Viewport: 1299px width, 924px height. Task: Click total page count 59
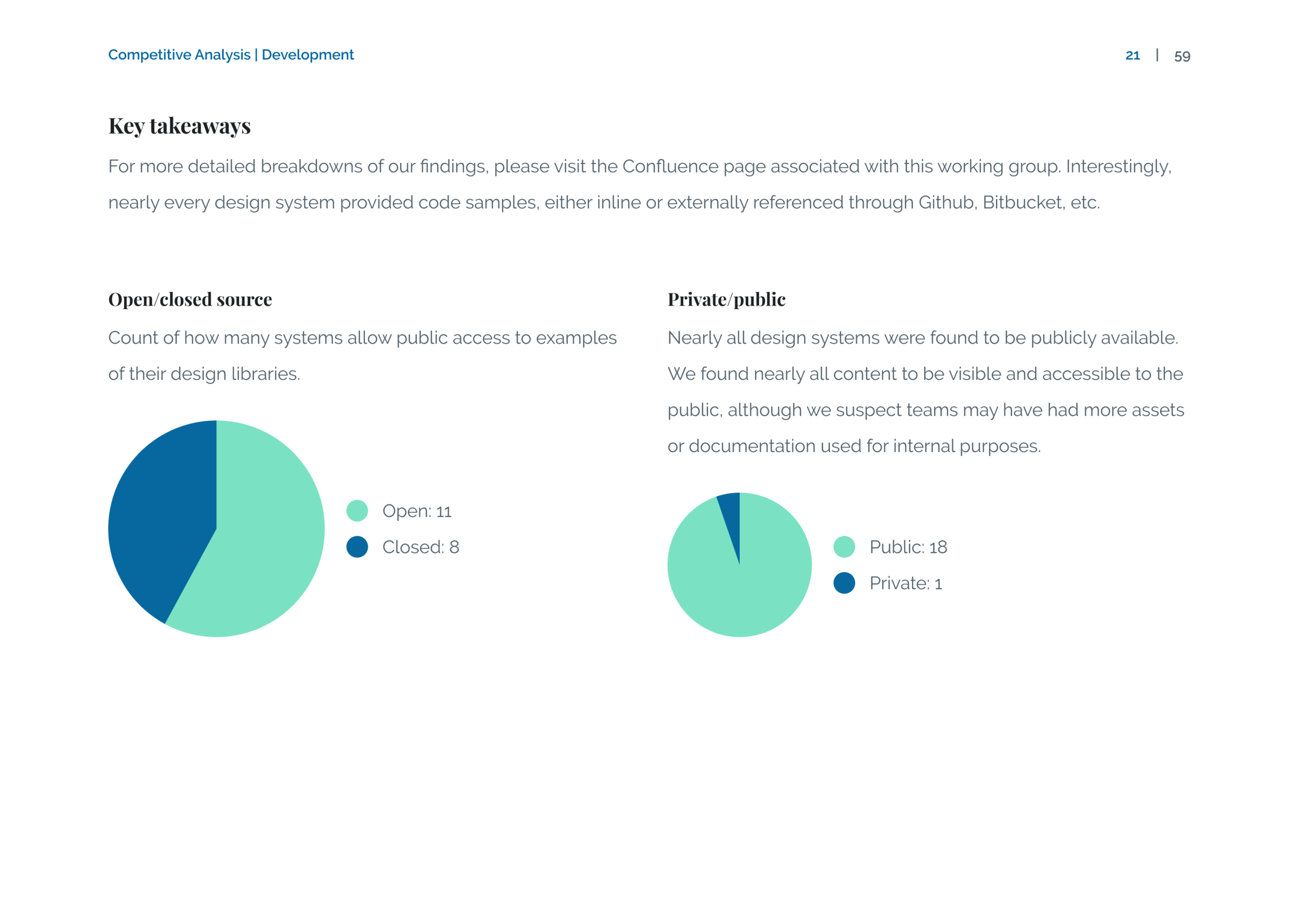coord(1182,56)
